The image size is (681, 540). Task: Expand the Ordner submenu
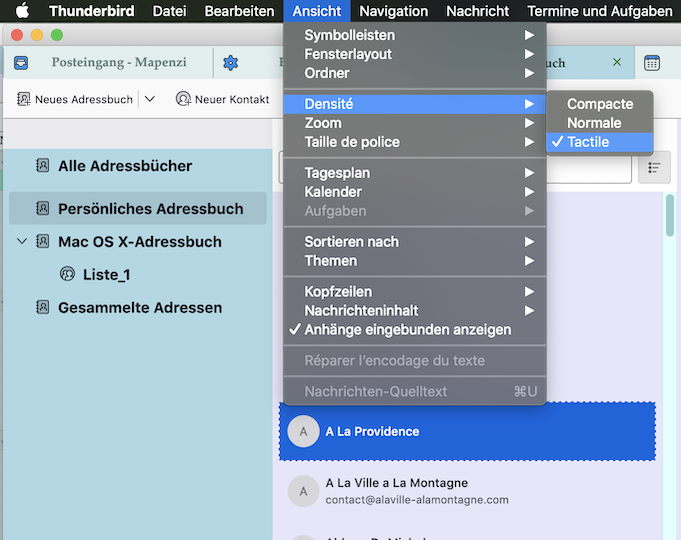click(x=414, y=73)
